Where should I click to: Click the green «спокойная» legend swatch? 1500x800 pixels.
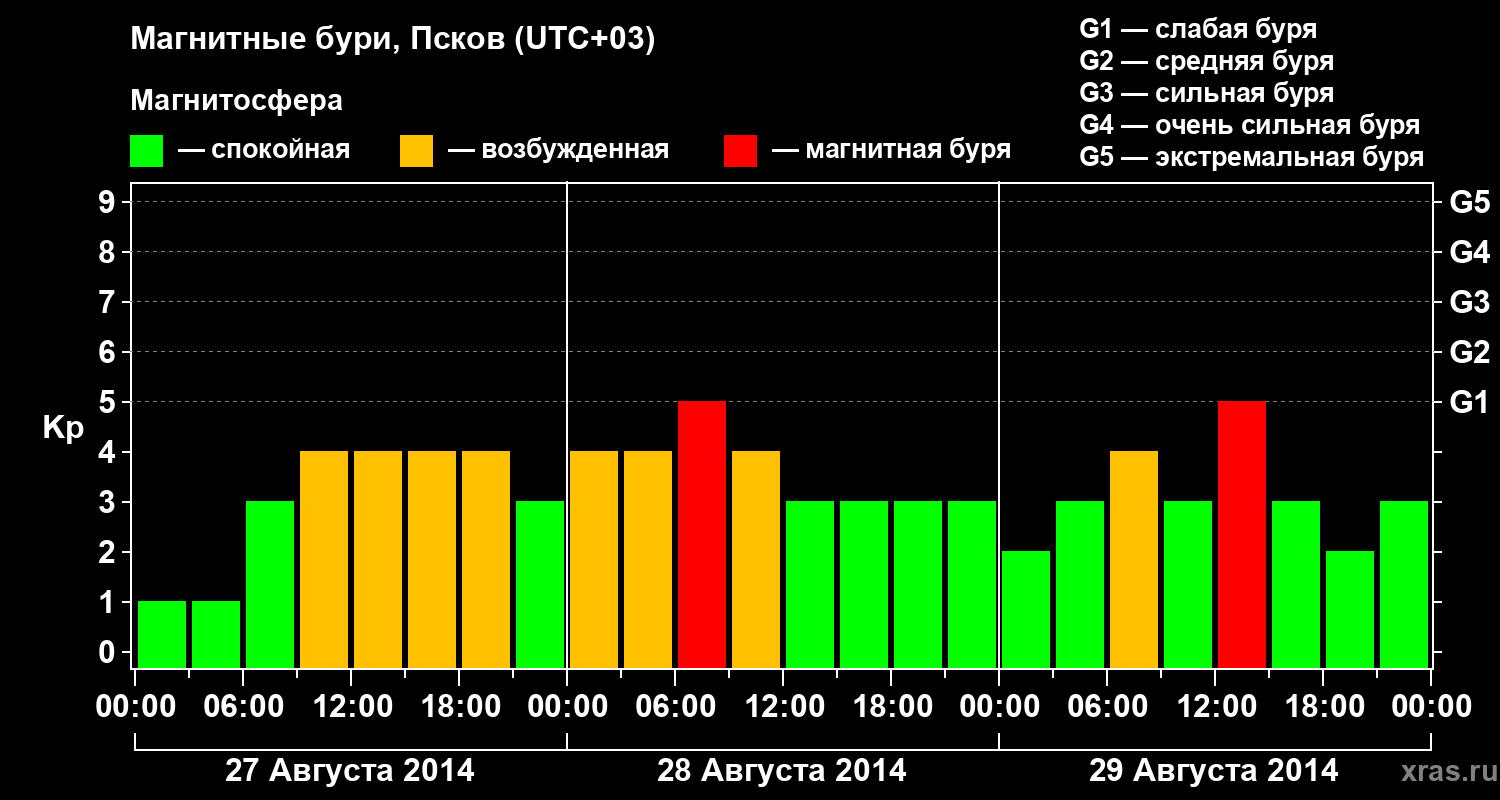point(147,151)
